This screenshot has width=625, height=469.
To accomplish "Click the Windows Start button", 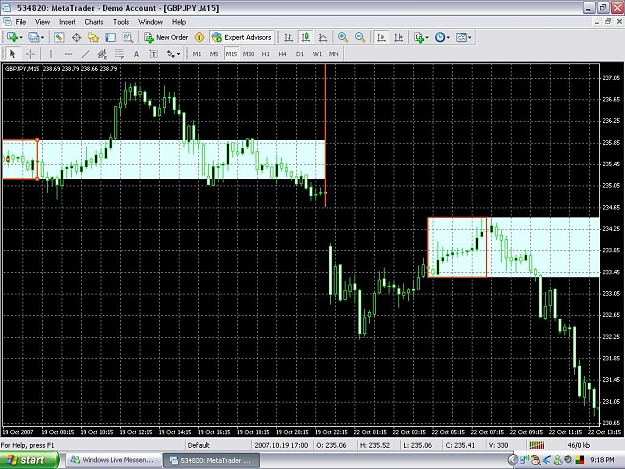I will pos(30,460).
